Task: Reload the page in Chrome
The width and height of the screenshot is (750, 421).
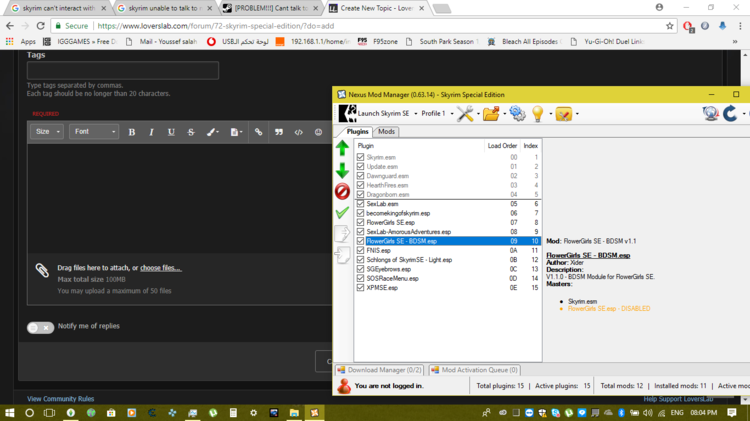Action: (41, 26)
